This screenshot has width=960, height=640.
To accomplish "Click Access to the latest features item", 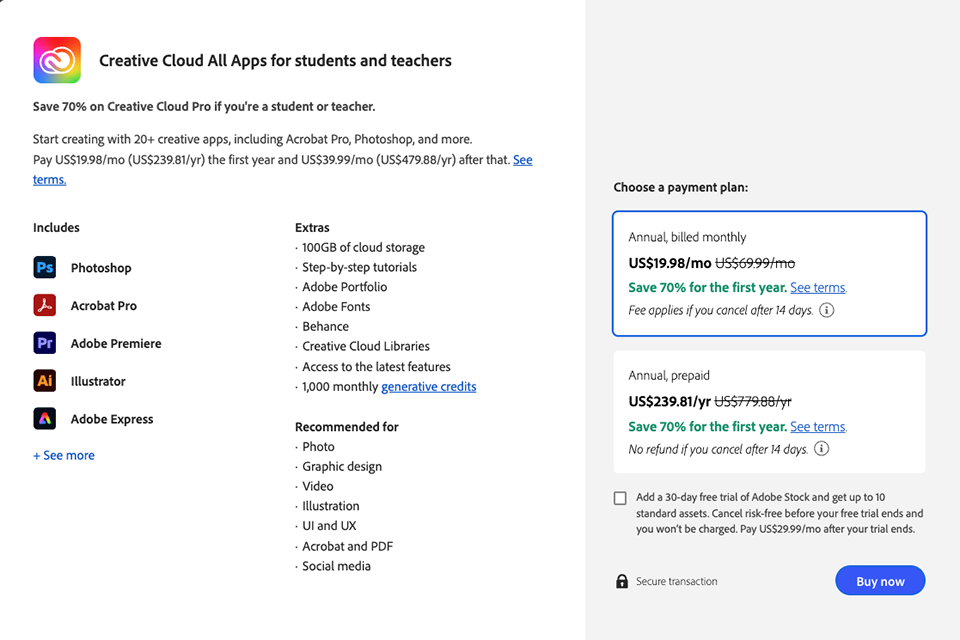I will pyautogui.click(x=376, y=367).
